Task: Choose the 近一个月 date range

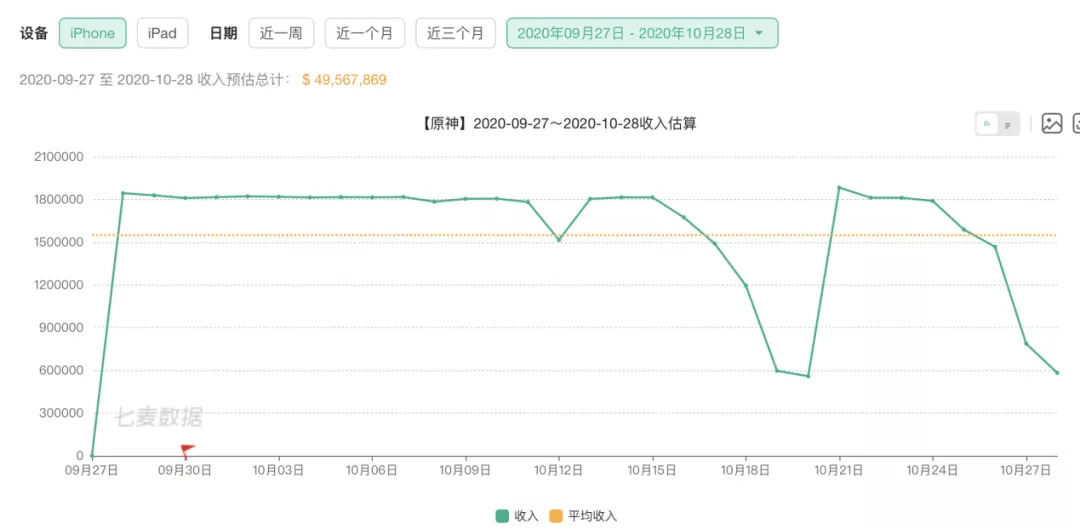Action: tap(364, 33)
